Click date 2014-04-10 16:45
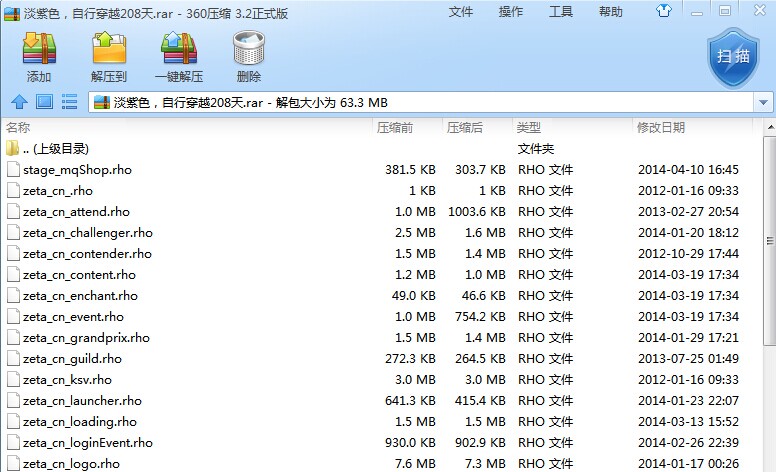This screenshot has width=776, height=472. pyautogui.click(x=688, y=170)
